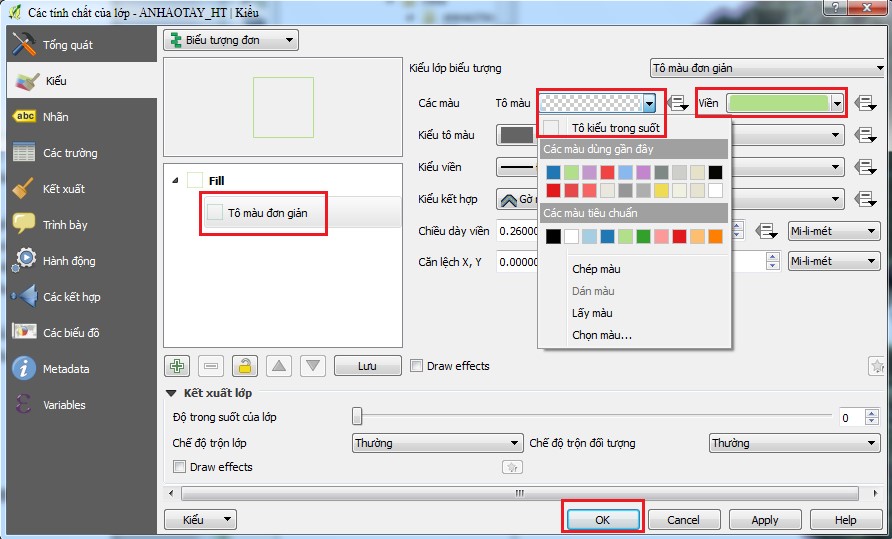This screenshot has height=539, width=892.
Task: Lock the symbol layer colour
Action: click(245, 366)
